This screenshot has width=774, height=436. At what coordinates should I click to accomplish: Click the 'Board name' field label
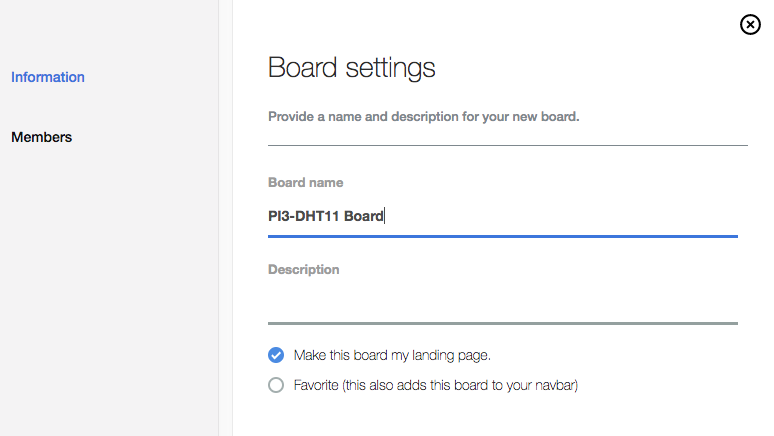click(306, 183)
